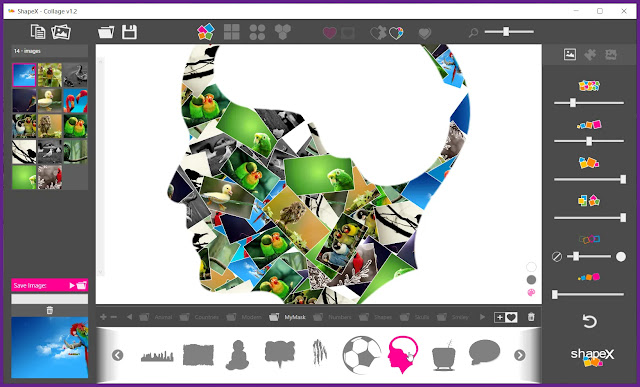Select the speech bubble mask
This screenshot has height=387, width=640.
(484, 352)
